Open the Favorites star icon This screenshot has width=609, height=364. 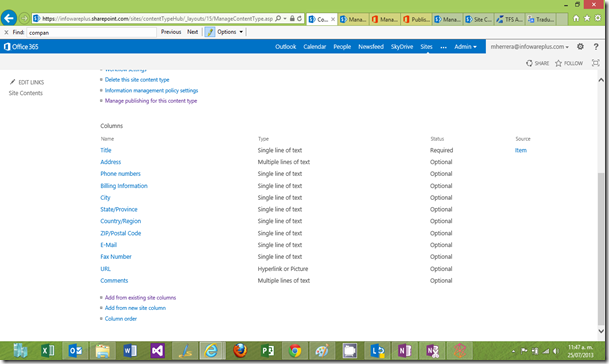coord(587,18)
